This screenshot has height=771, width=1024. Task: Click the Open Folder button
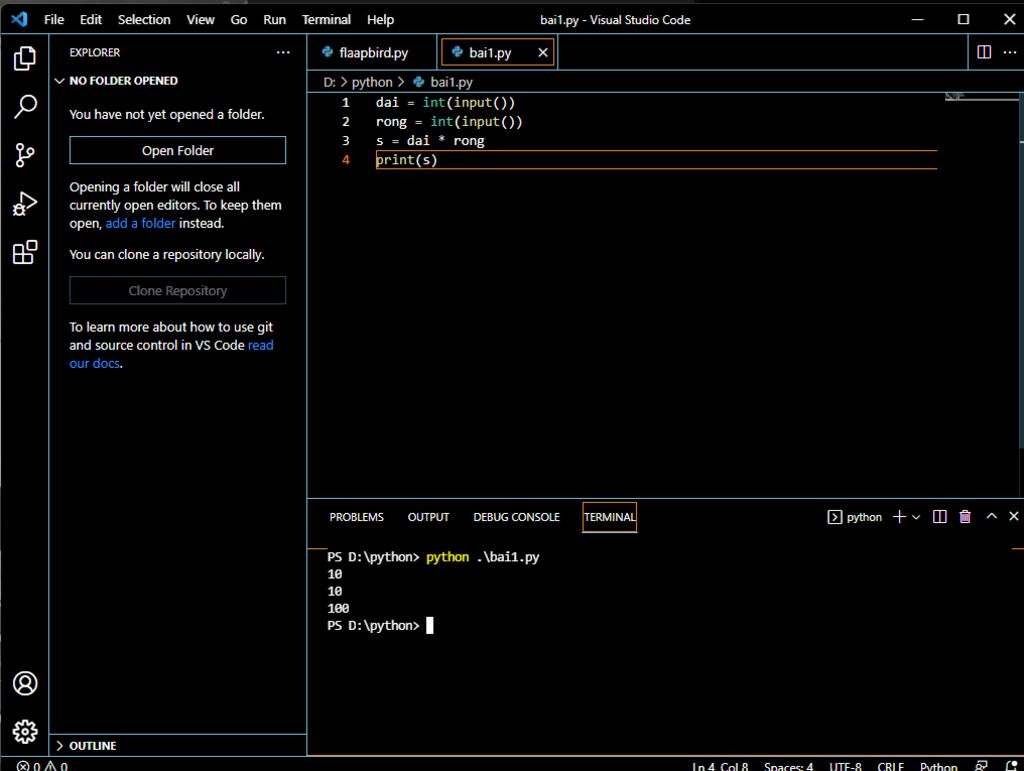point(178,150)
